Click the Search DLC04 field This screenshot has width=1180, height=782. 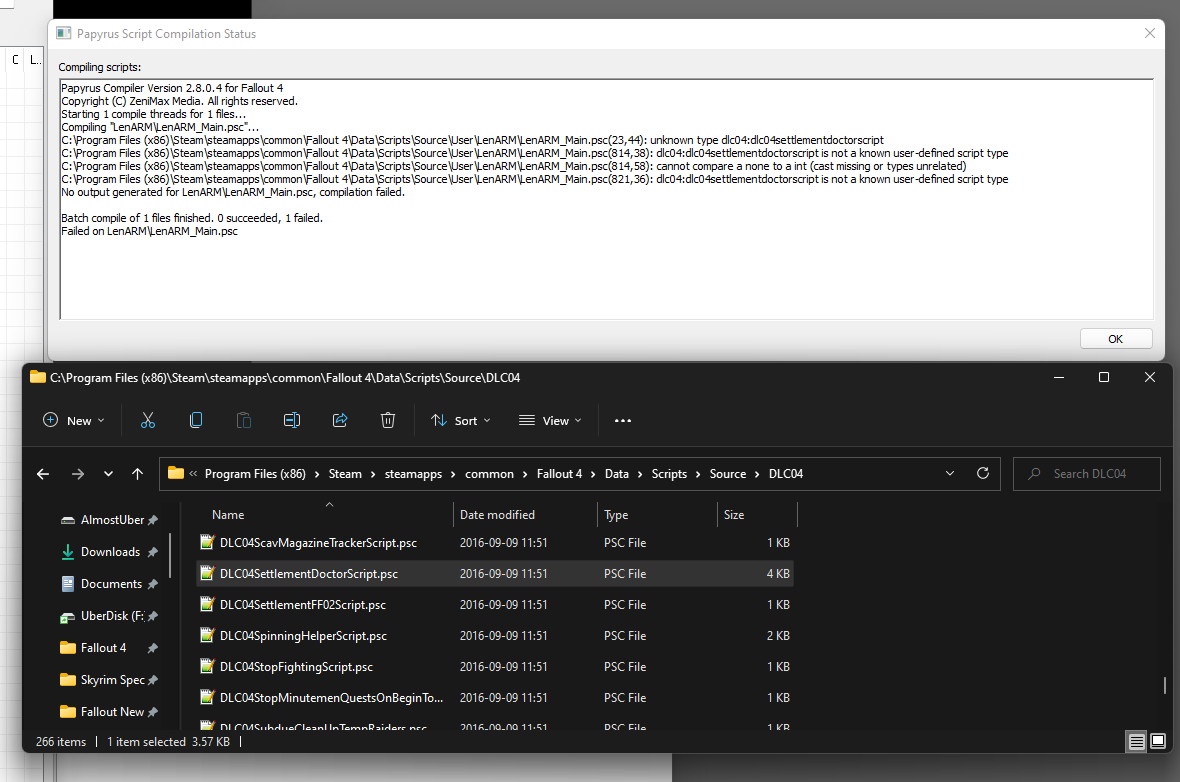pos(1087,473)
